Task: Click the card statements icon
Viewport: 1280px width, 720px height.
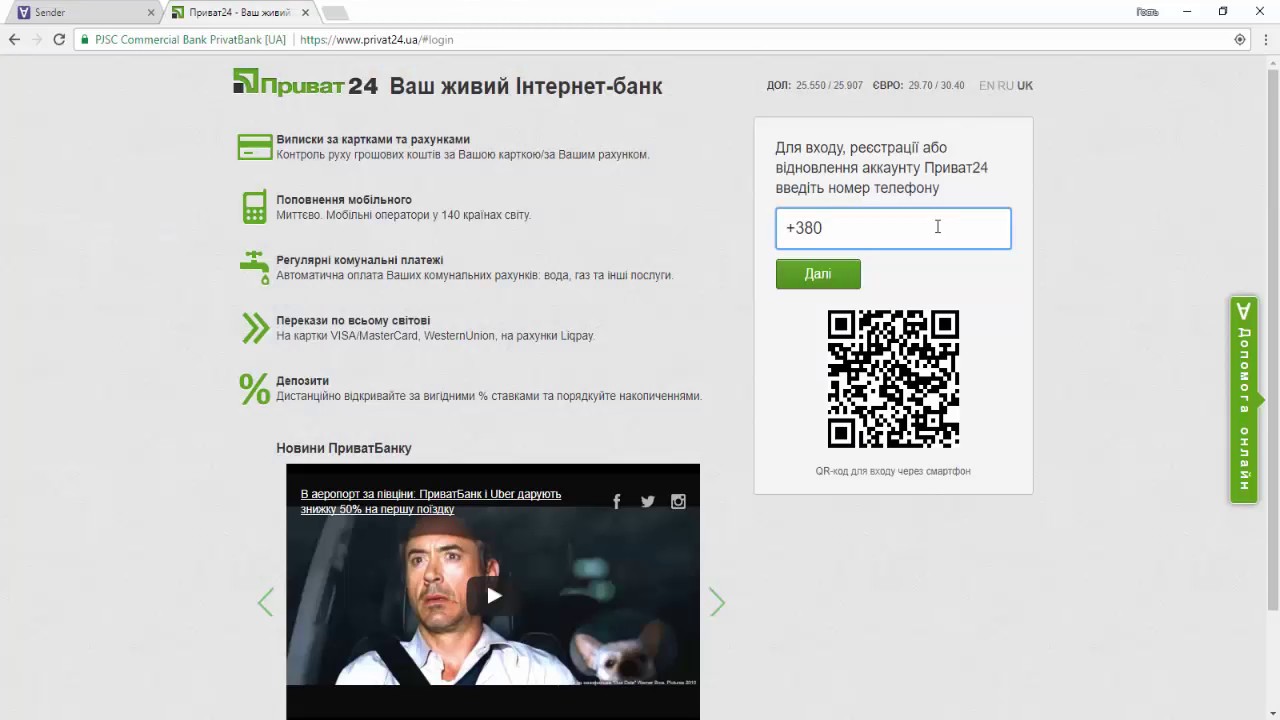Action: click(x=255, y=147)
